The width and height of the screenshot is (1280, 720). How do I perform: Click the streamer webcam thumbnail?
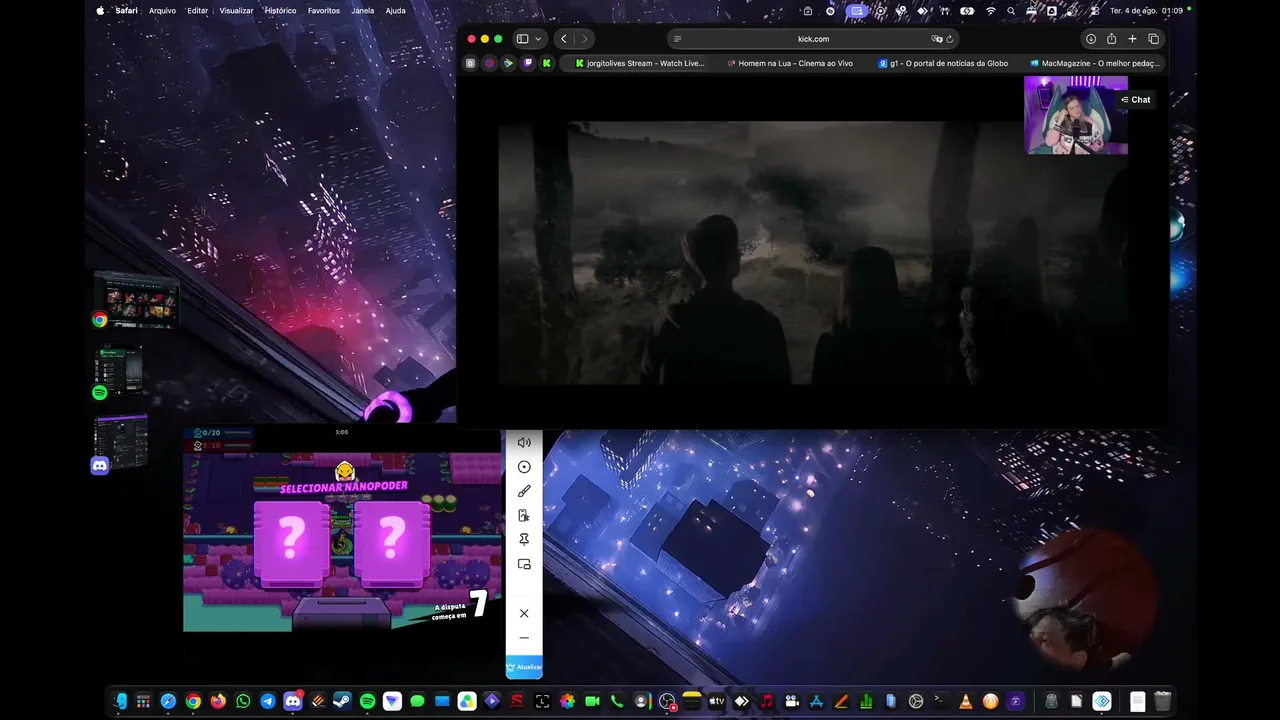1076,115
